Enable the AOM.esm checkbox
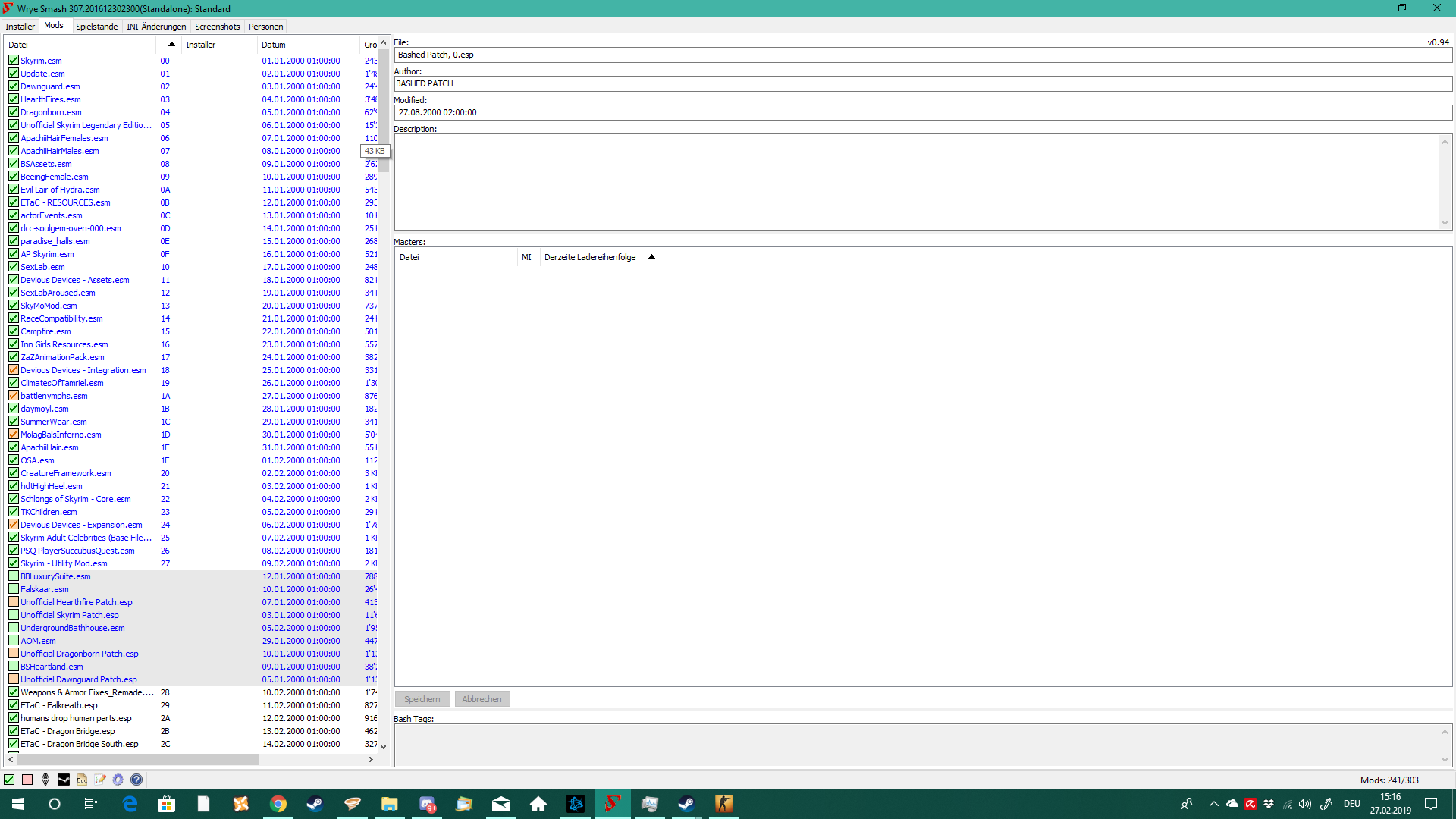 pyautogui.click(x=14, y=641)
